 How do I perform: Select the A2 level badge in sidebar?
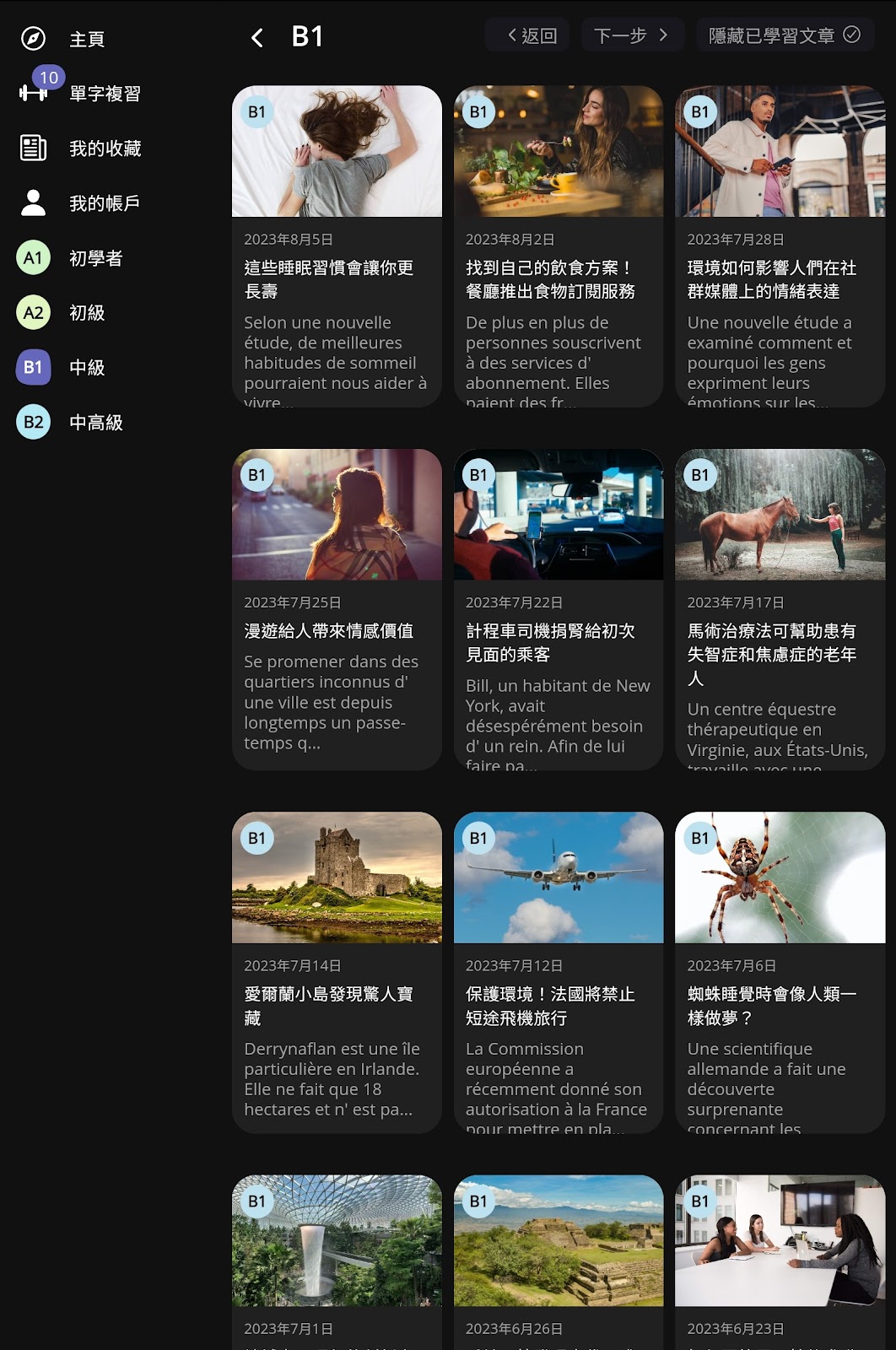point(33,312)
